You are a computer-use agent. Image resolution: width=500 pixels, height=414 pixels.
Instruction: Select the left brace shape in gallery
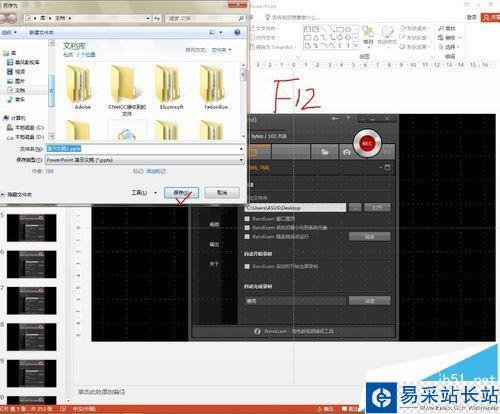tap(340, 46)
